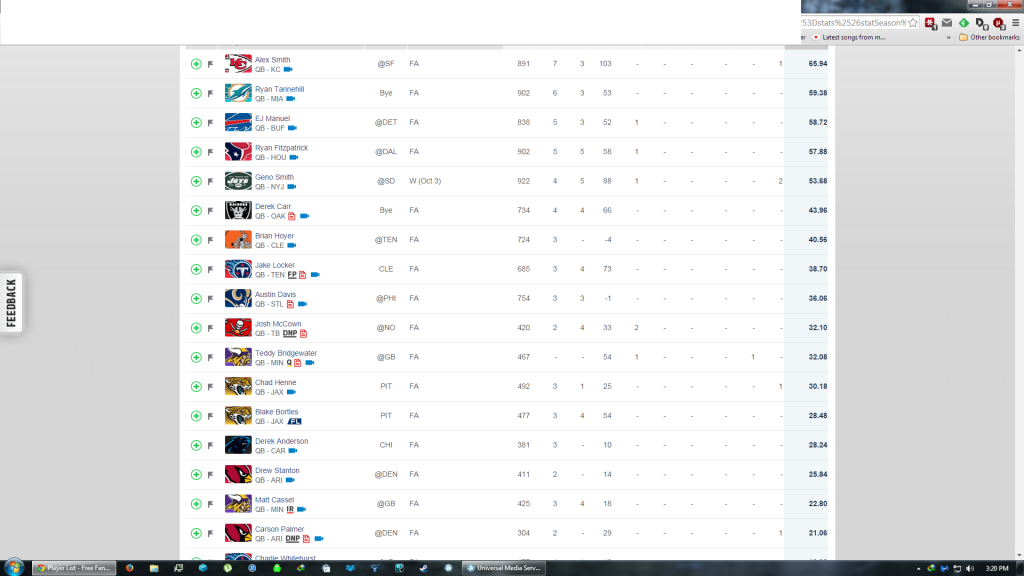This screenshot has width=1024, height=576.
Task: Add Derek Carr with the plus icon
Action: point(196,210)
